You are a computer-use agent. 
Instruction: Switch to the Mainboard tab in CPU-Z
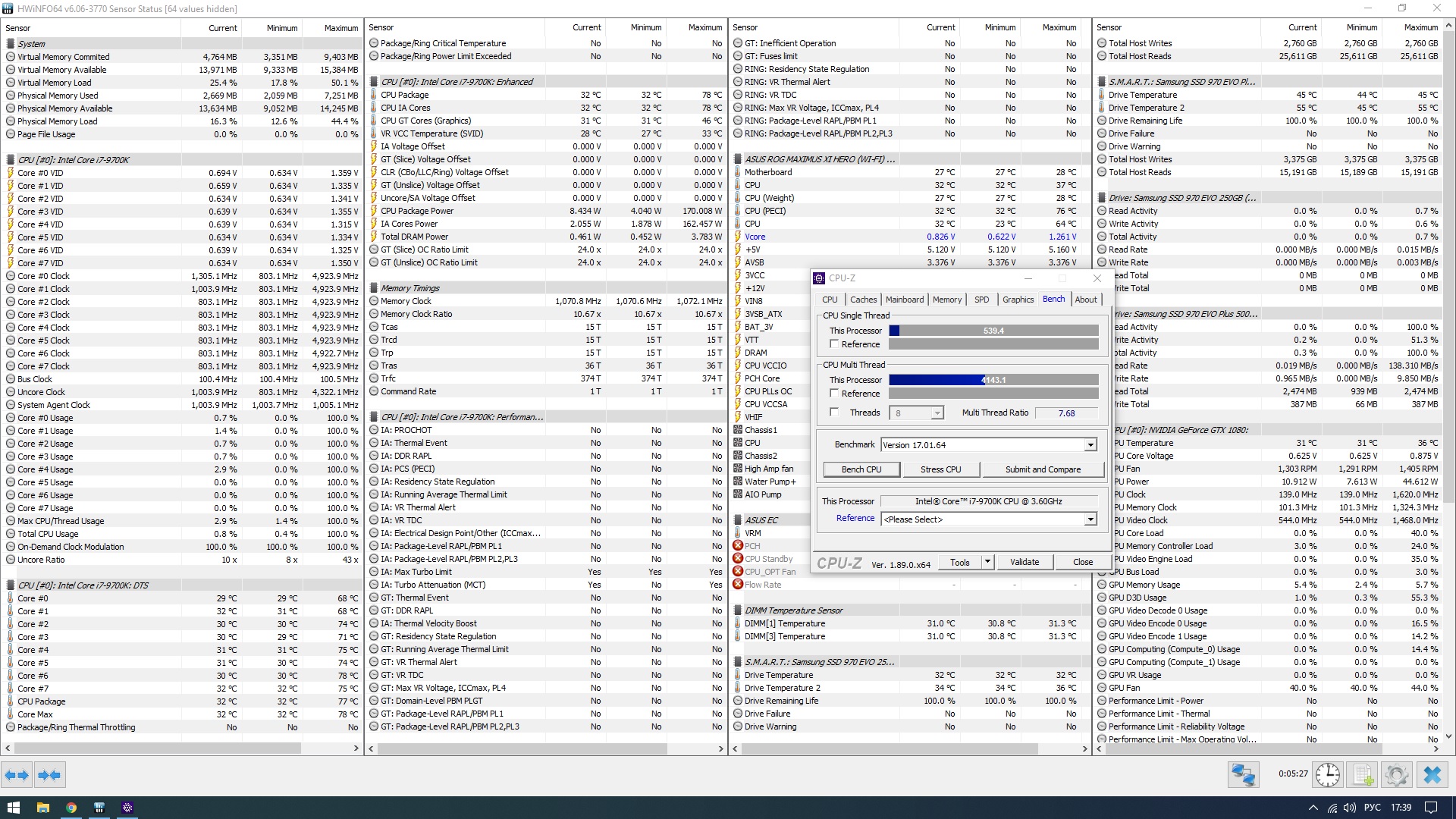click(904, 300)
